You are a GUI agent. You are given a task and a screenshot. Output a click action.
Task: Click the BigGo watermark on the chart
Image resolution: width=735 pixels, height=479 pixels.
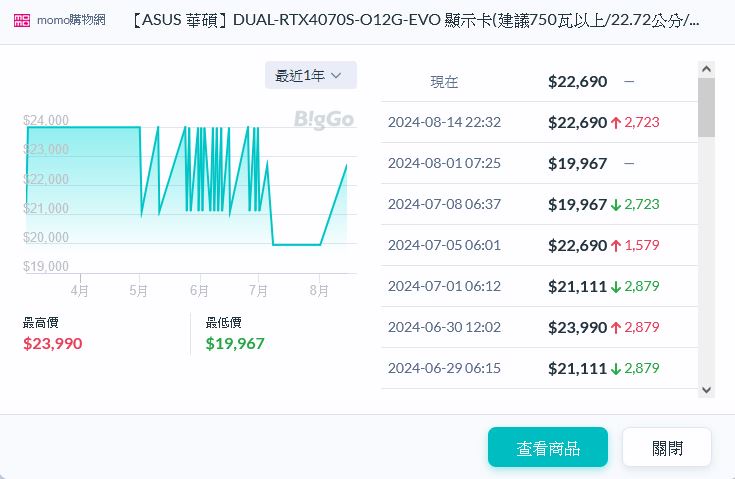pos(323,120)
